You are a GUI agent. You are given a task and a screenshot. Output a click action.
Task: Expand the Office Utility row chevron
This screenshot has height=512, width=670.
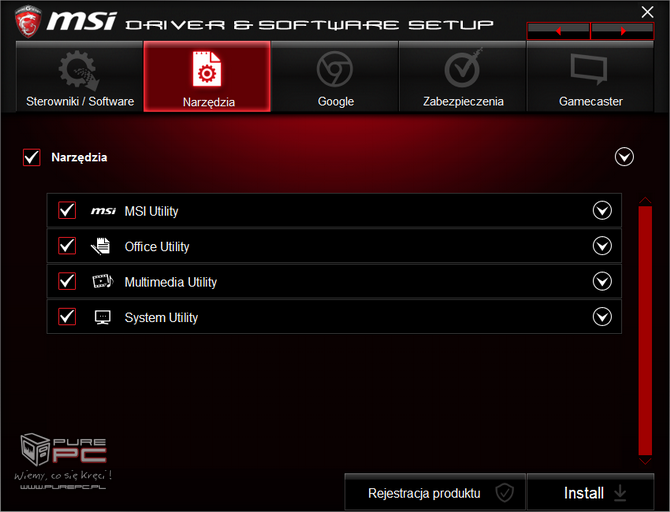(x=602, y=246)
